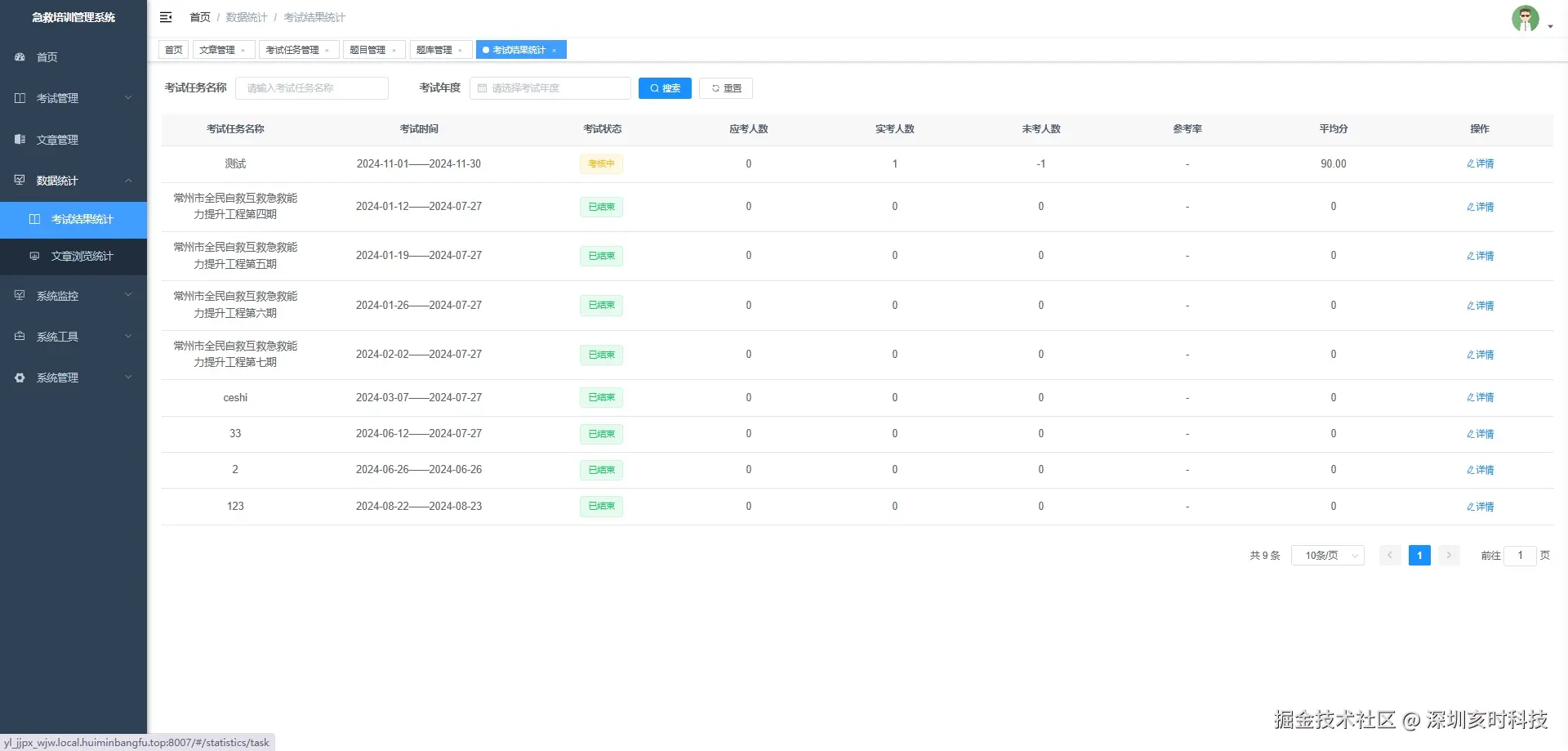This screenshot has height=751, width=1568.
Task: Click the 系统监控 sidebar icon
Action: click(x=20, y=296)
